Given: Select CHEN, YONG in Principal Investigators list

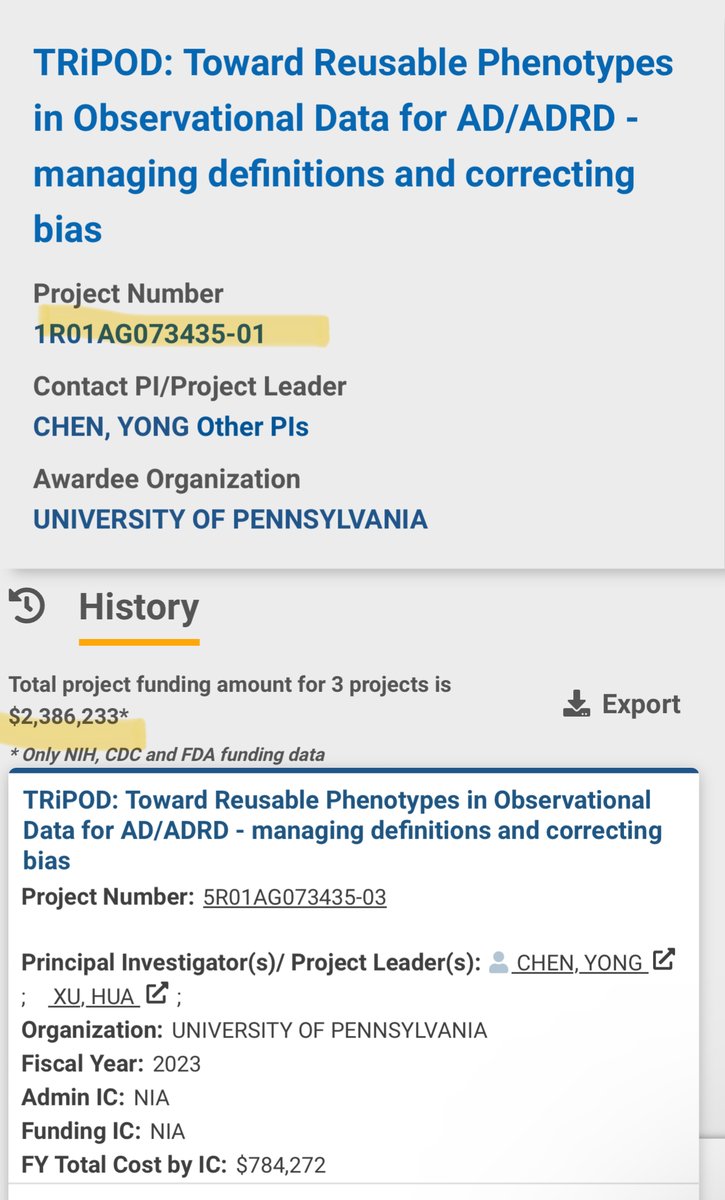Looking at the screenshot, I should coord(579,963).
